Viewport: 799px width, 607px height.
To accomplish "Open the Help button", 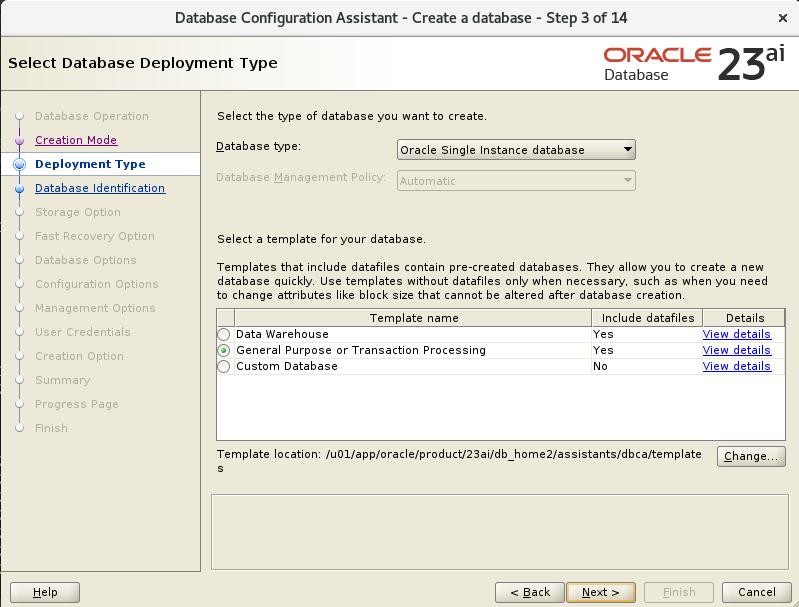I will pyautogui.click(x=45, y=592).
